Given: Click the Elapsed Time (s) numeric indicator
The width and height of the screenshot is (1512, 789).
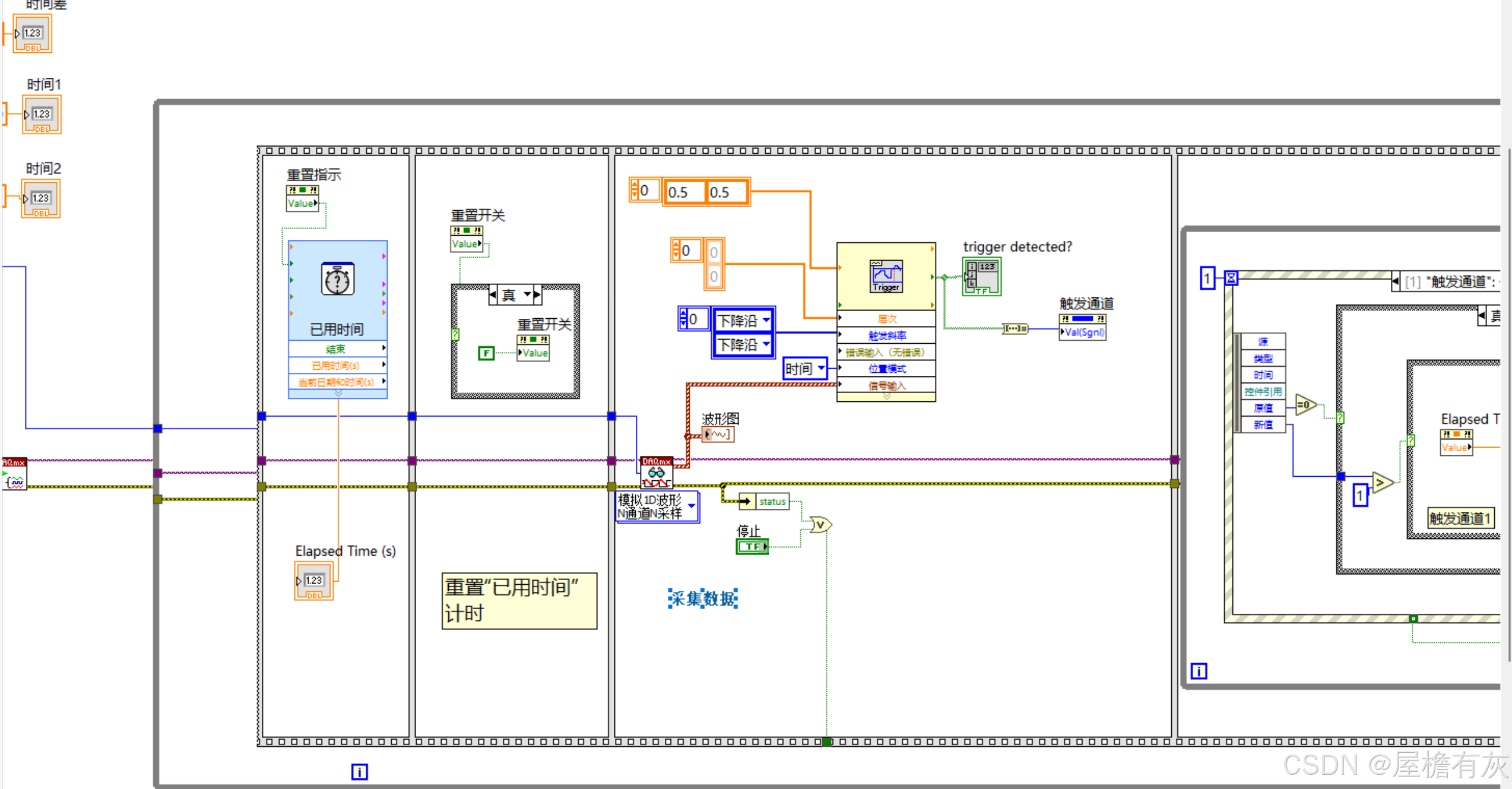Looking at the screenshot, I should (x=313, y=582).
